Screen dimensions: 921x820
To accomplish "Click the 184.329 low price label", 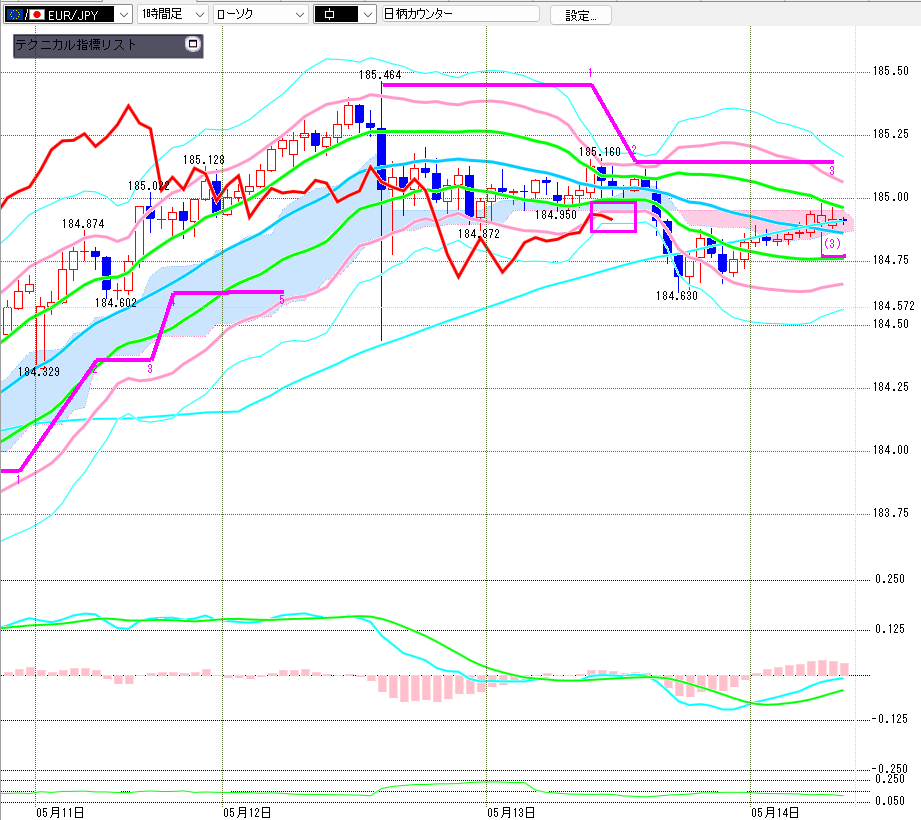I will (x=39, y=372).
